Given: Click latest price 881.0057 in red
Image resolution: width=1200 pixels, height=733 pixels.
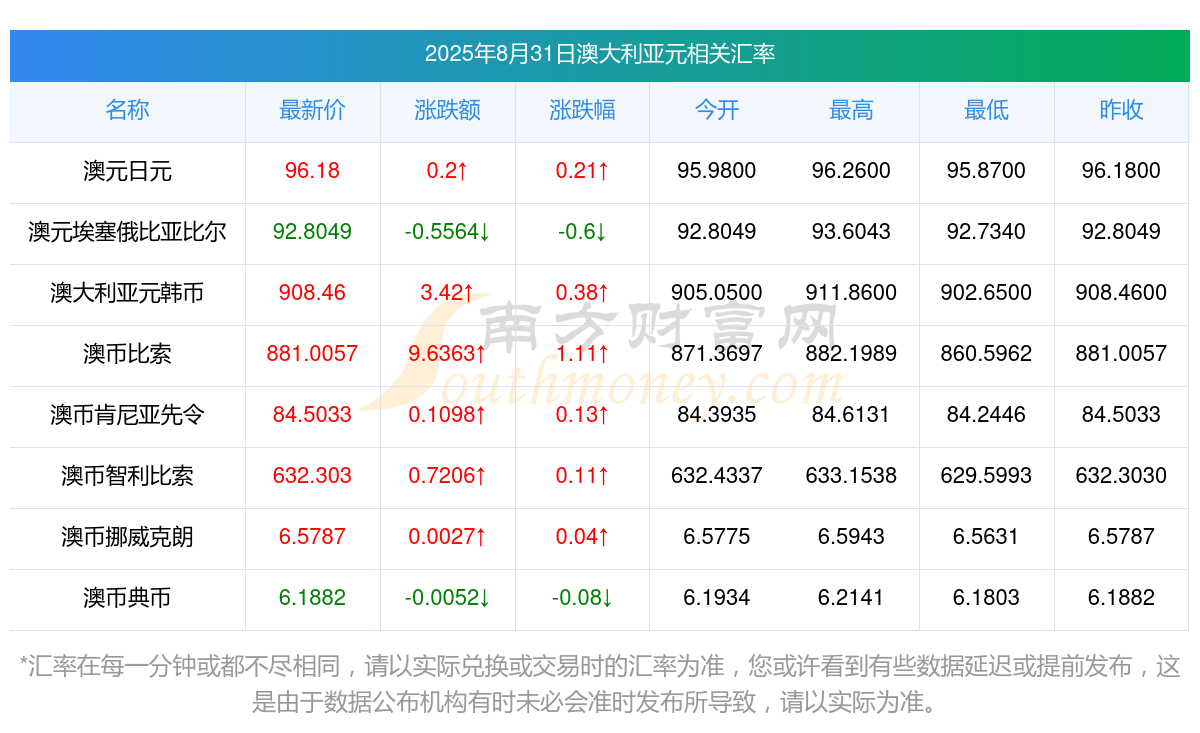Looking at the screenshot, I should [312, 354].
